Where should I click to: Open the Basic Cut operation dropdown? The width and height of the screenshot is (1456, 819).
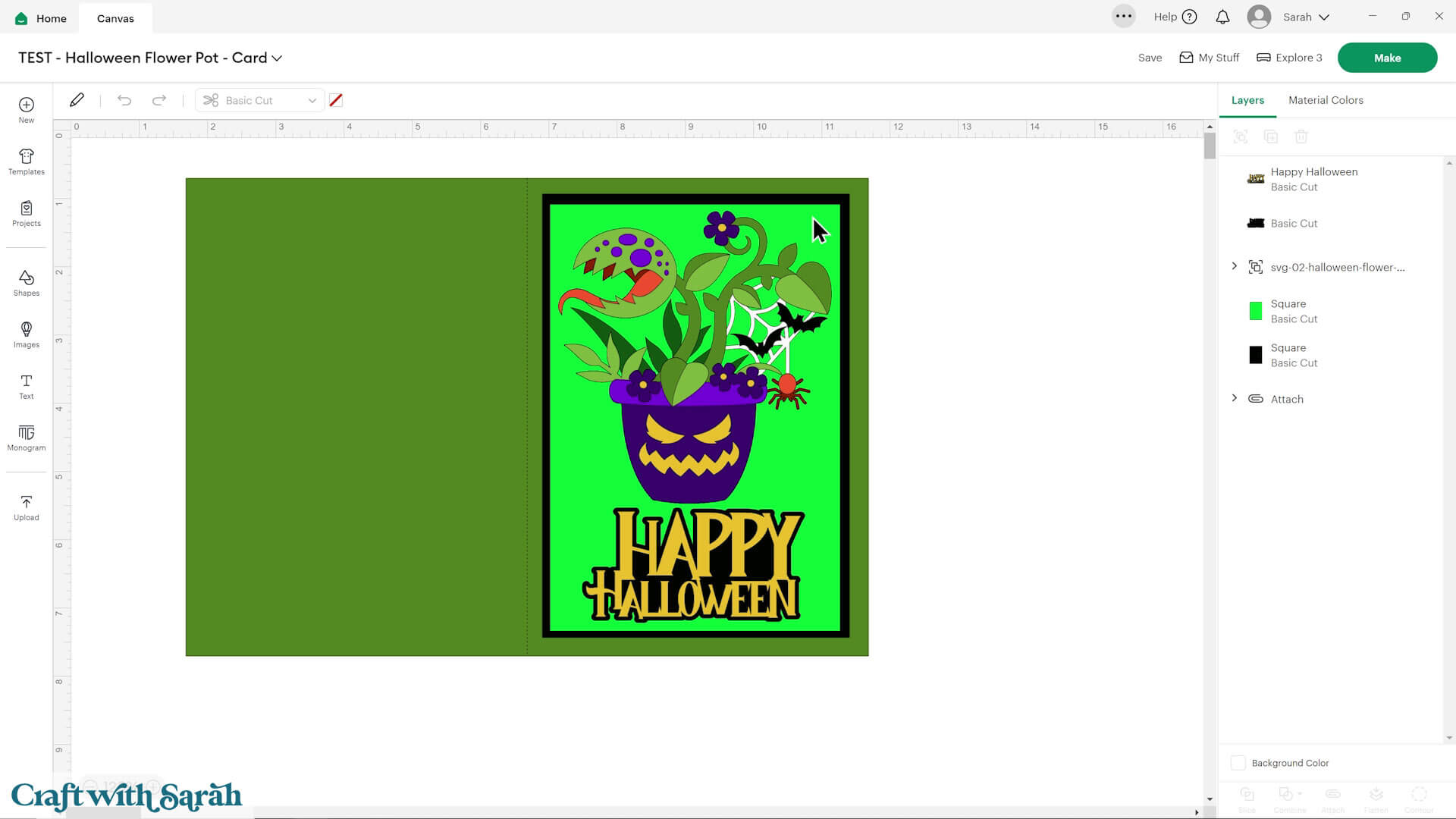point(259,100)
